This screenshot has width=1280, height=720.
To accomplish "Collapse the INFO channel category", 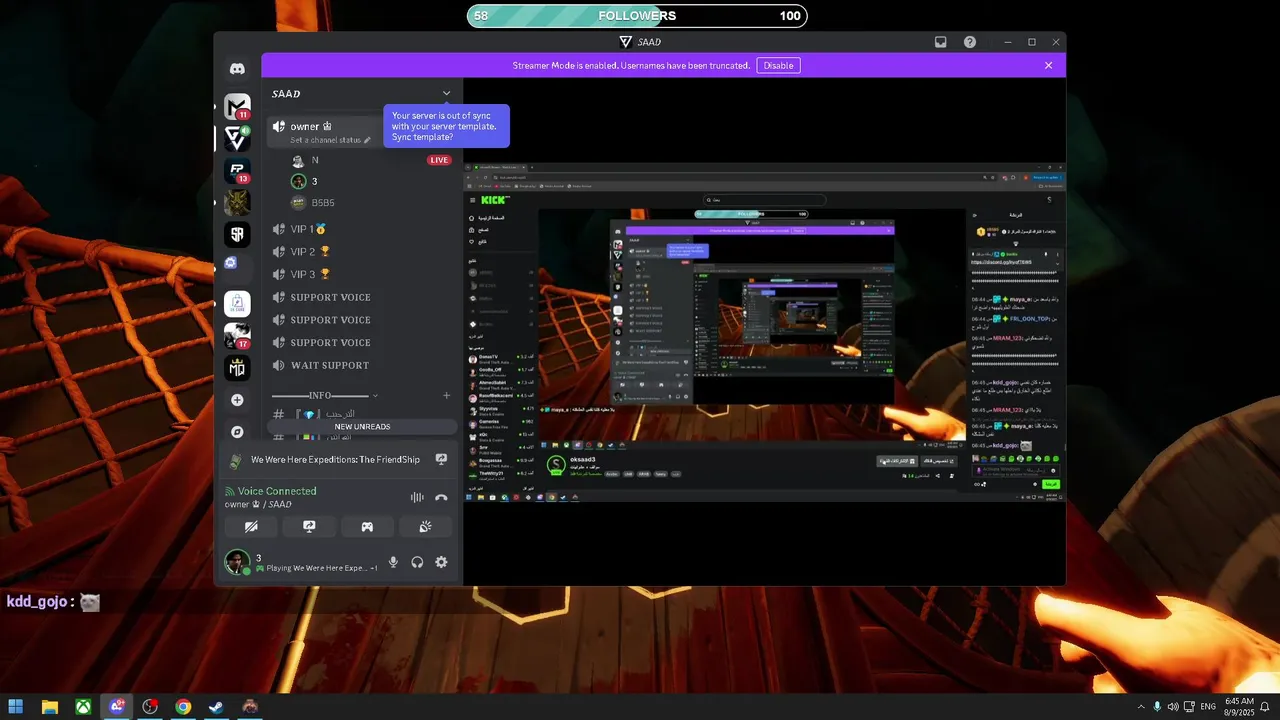I will [320, 396].
